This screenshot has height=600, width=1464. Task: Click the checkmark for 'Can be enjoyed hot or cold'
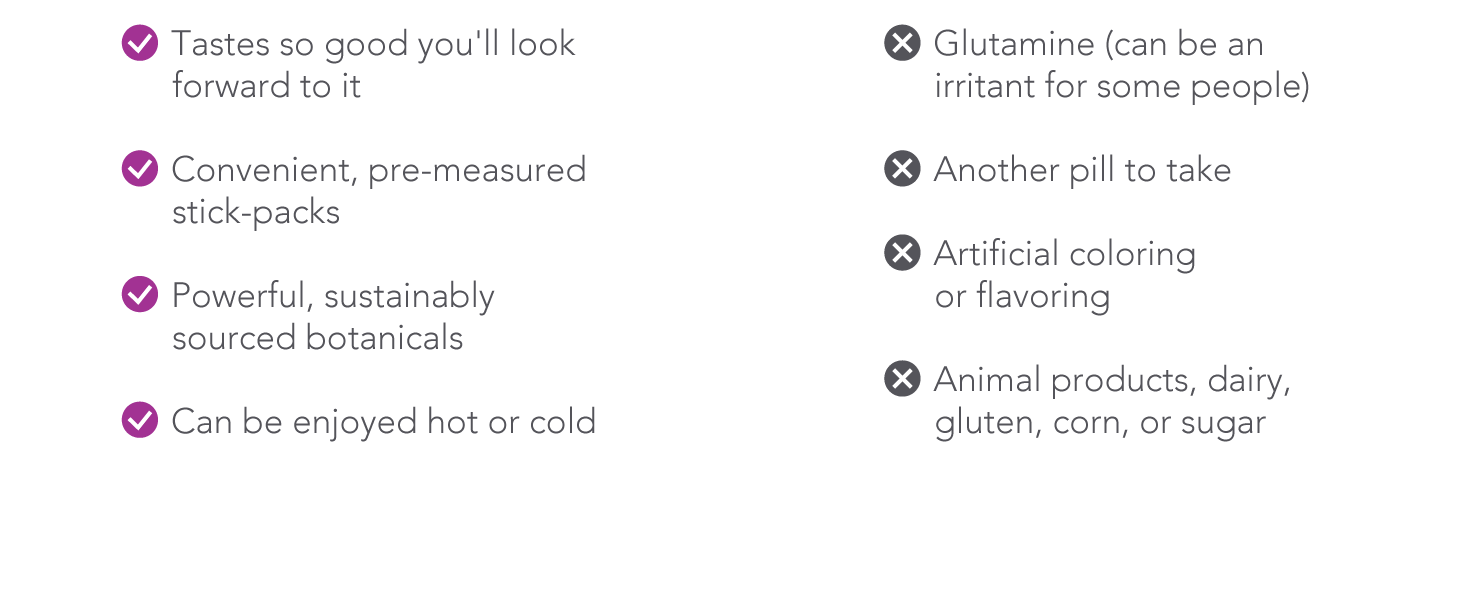coord(140,421)
